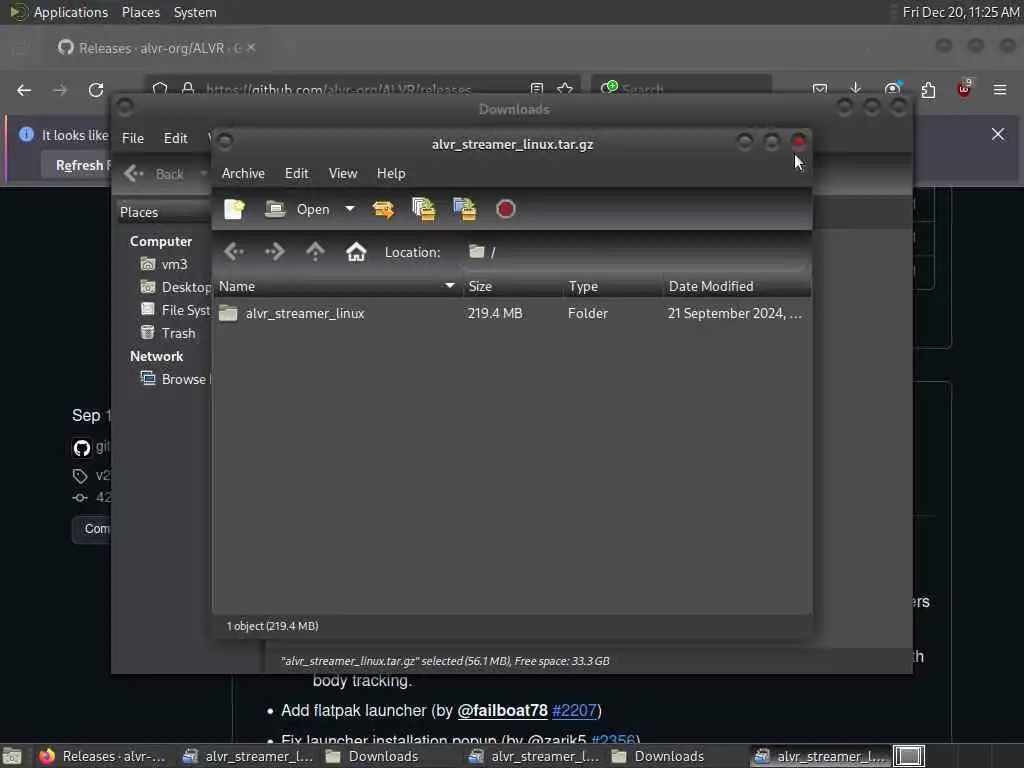Image resolution: width=1024 pixels, height=768 pixels.
Task: Close the Releases alvr-org/ALVR browser tab
Action: tap(251, 48)
